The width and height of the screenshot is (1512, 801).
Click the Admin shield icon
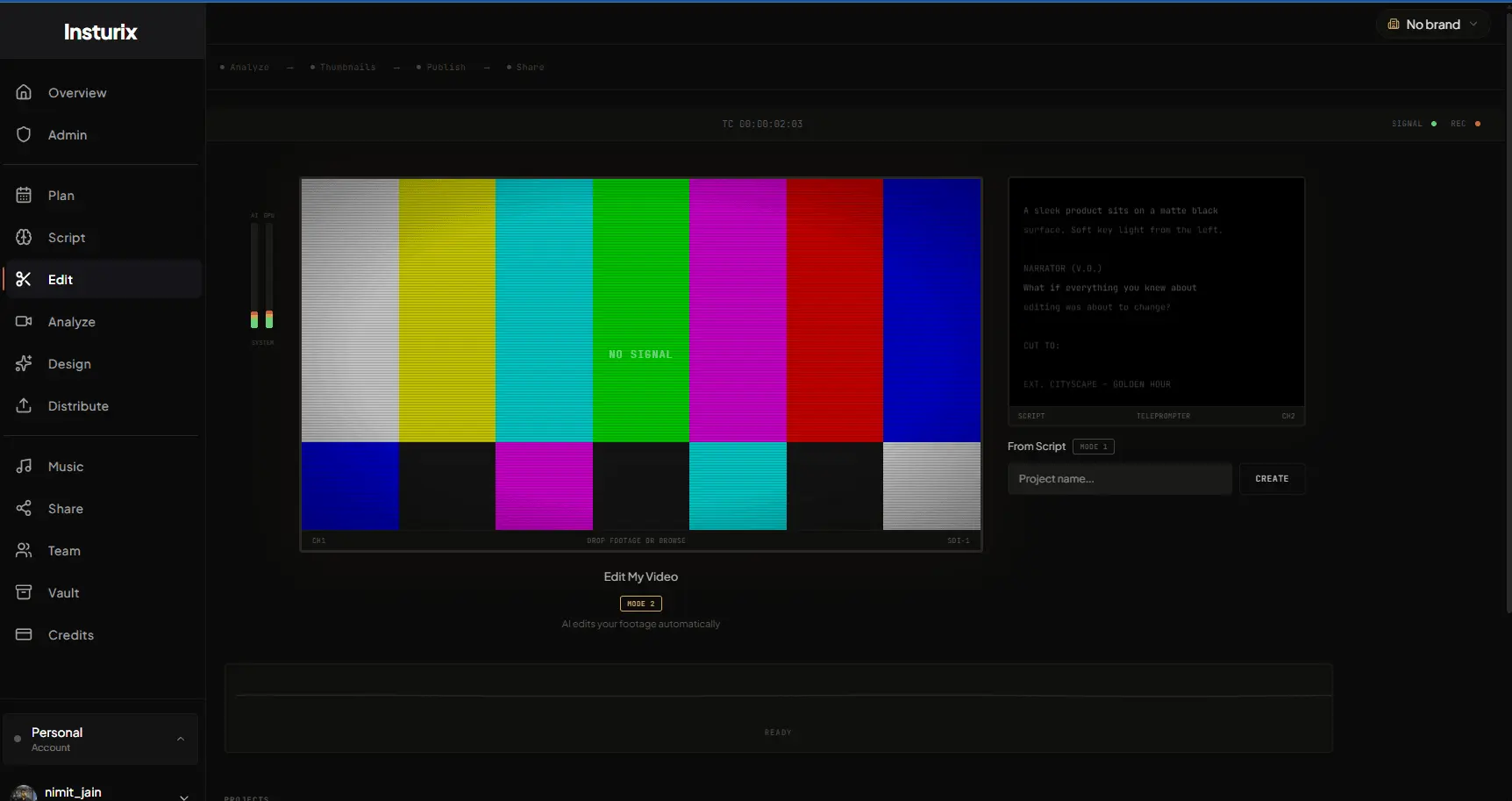coord(24,134)
